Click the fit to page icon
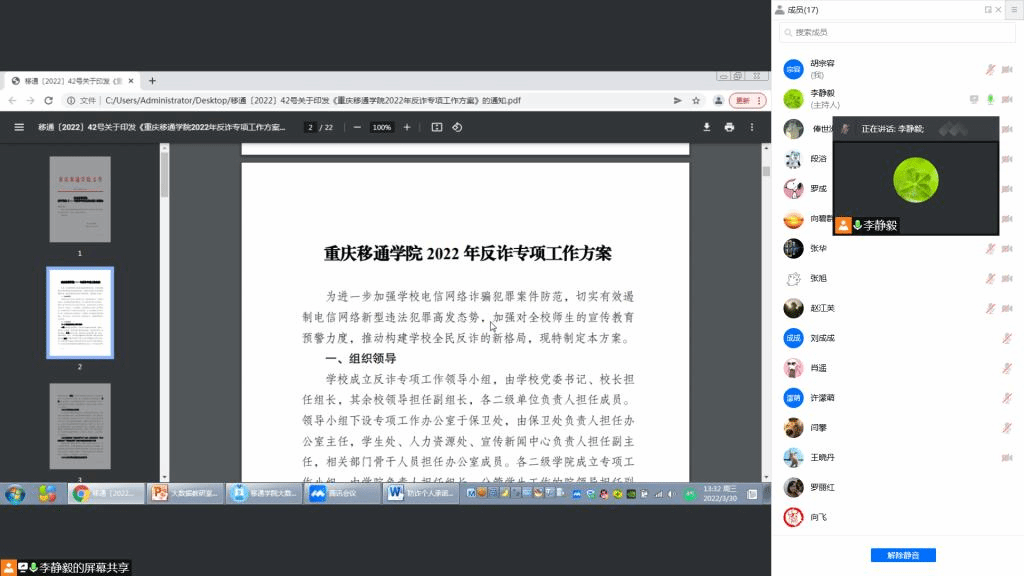The image size is (1024, 576). point(436,127)
